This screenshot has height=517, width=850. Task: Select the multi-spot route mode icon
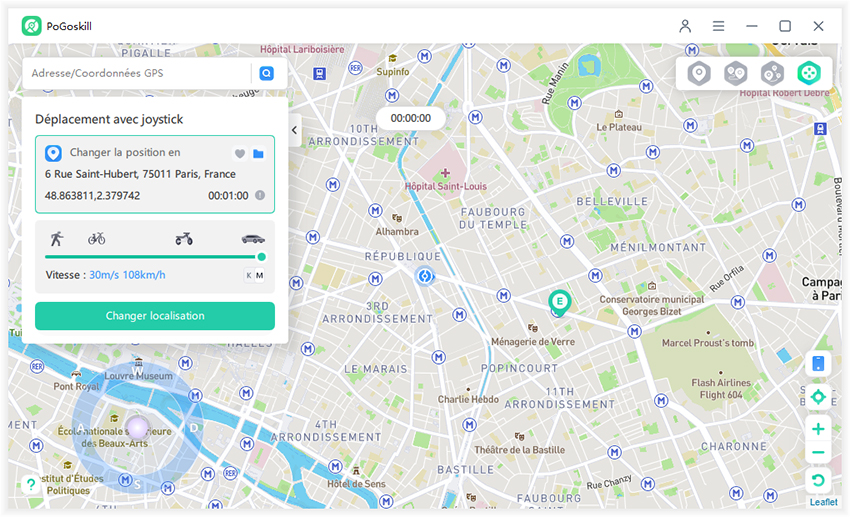pyautogui.click(x=772, y=73)
